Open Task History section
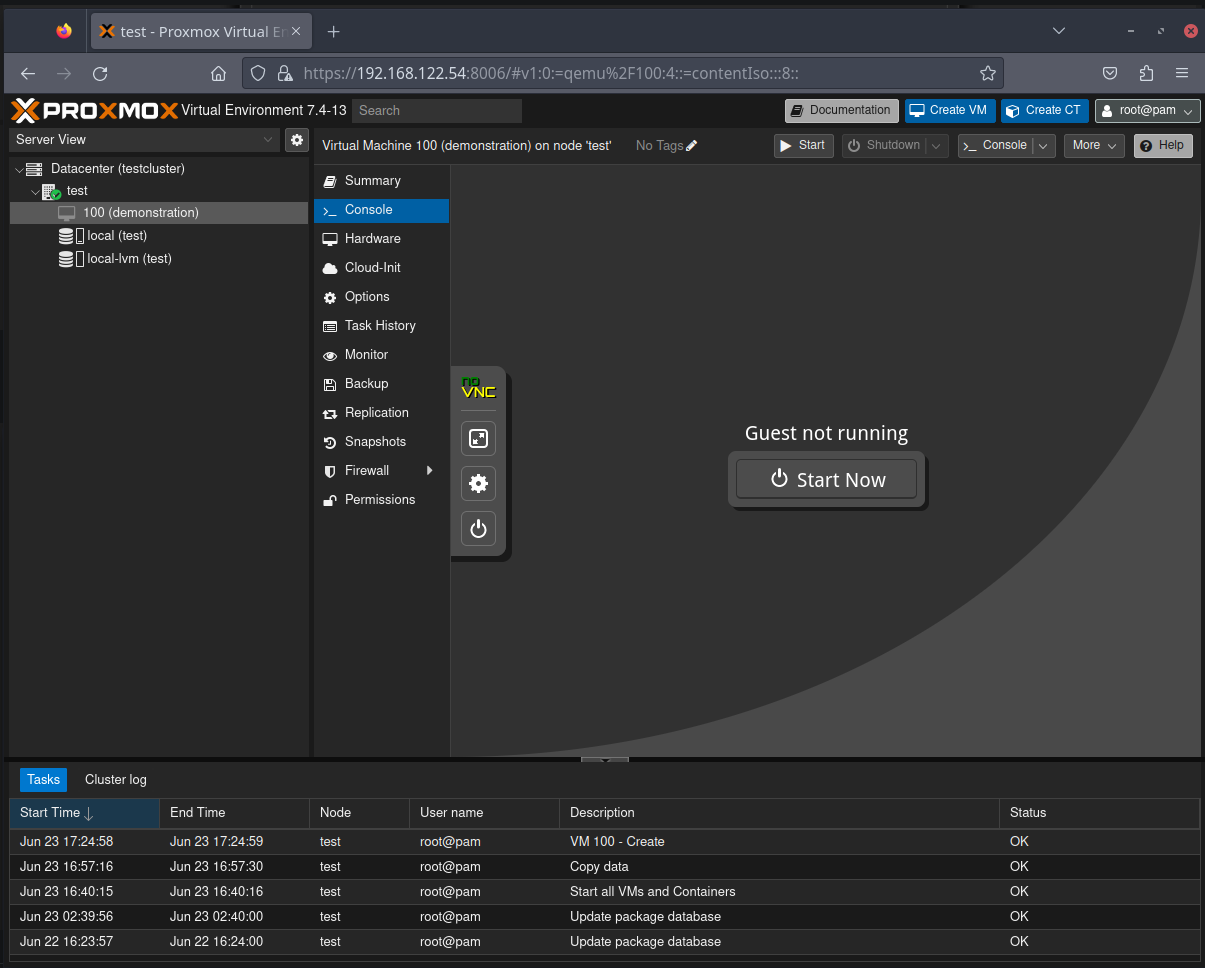This screenshot has height=968, width=1205. [381, 326]
